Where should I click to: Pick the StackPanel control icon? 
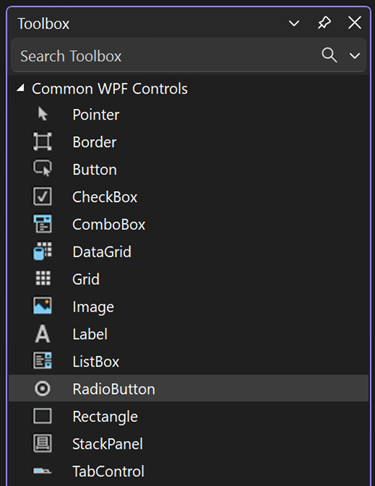[x=42, y=443]
